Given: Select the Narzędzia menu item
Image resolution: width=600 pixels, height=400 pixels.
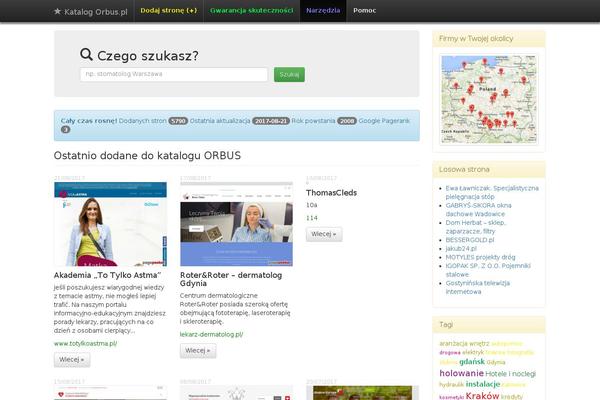Looking at the screenshot, I should point(323,11).
